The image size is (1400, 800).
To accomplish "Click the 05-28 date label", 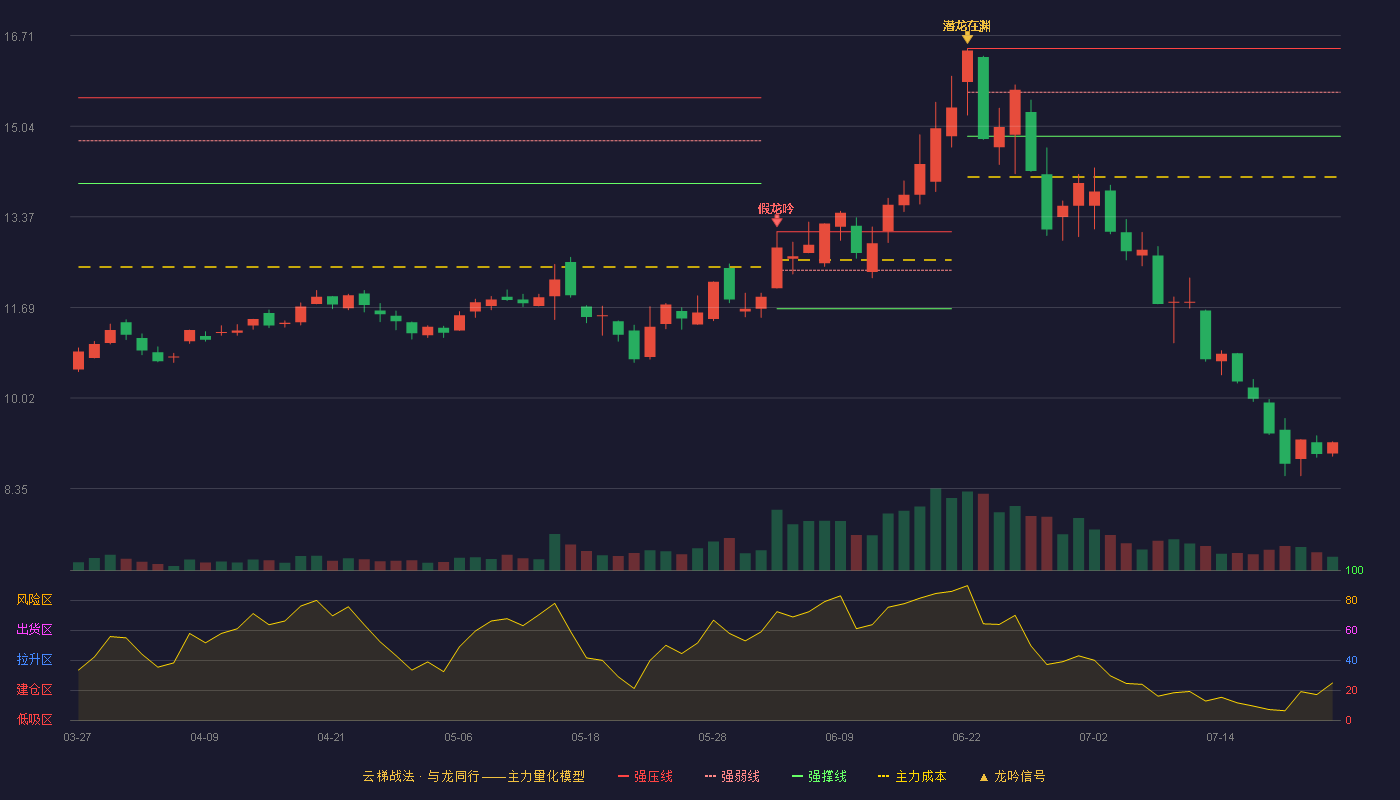I will point(712,737).
